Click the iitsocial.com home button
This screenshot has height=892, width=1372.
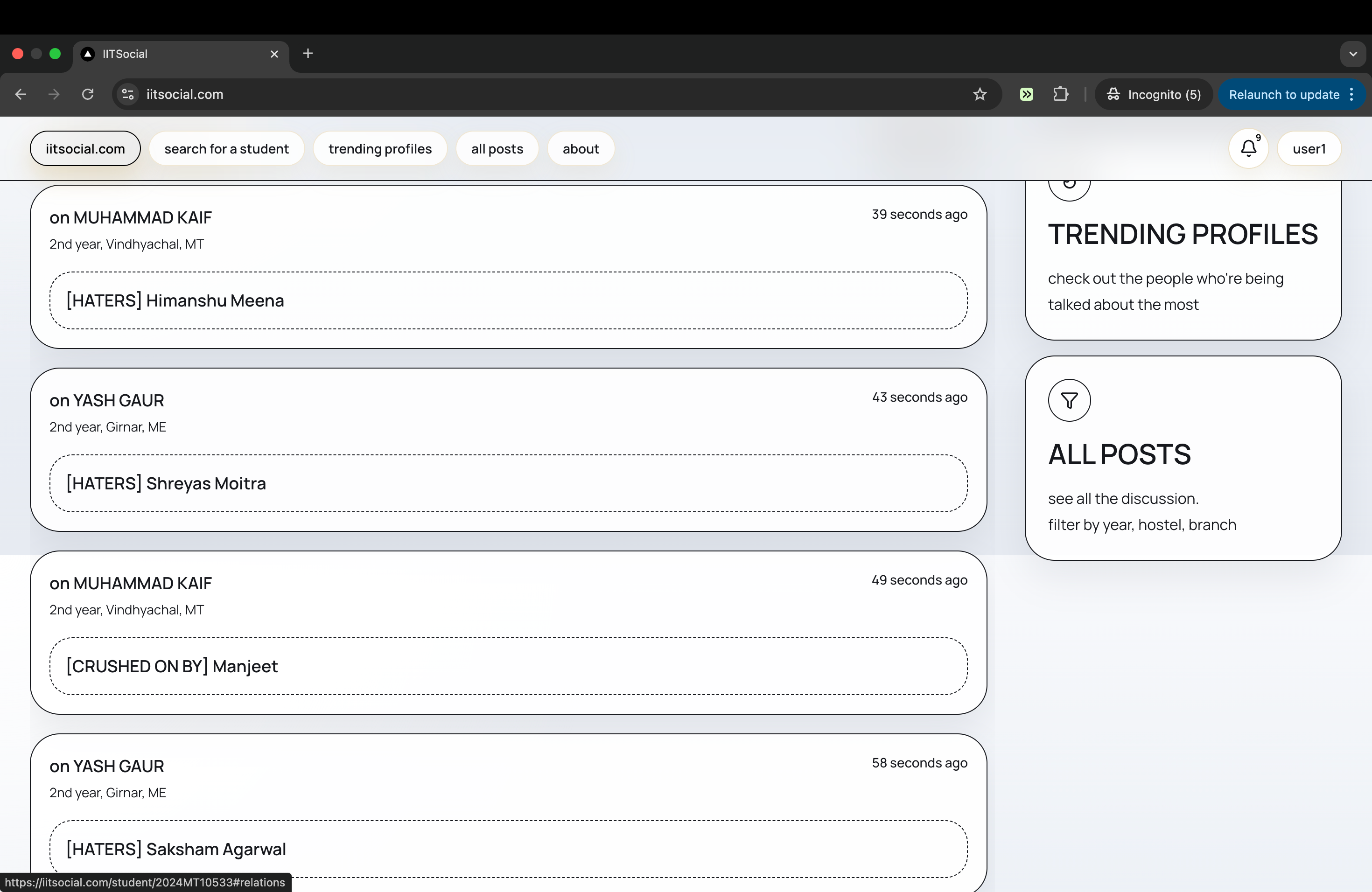pos(85,149)
